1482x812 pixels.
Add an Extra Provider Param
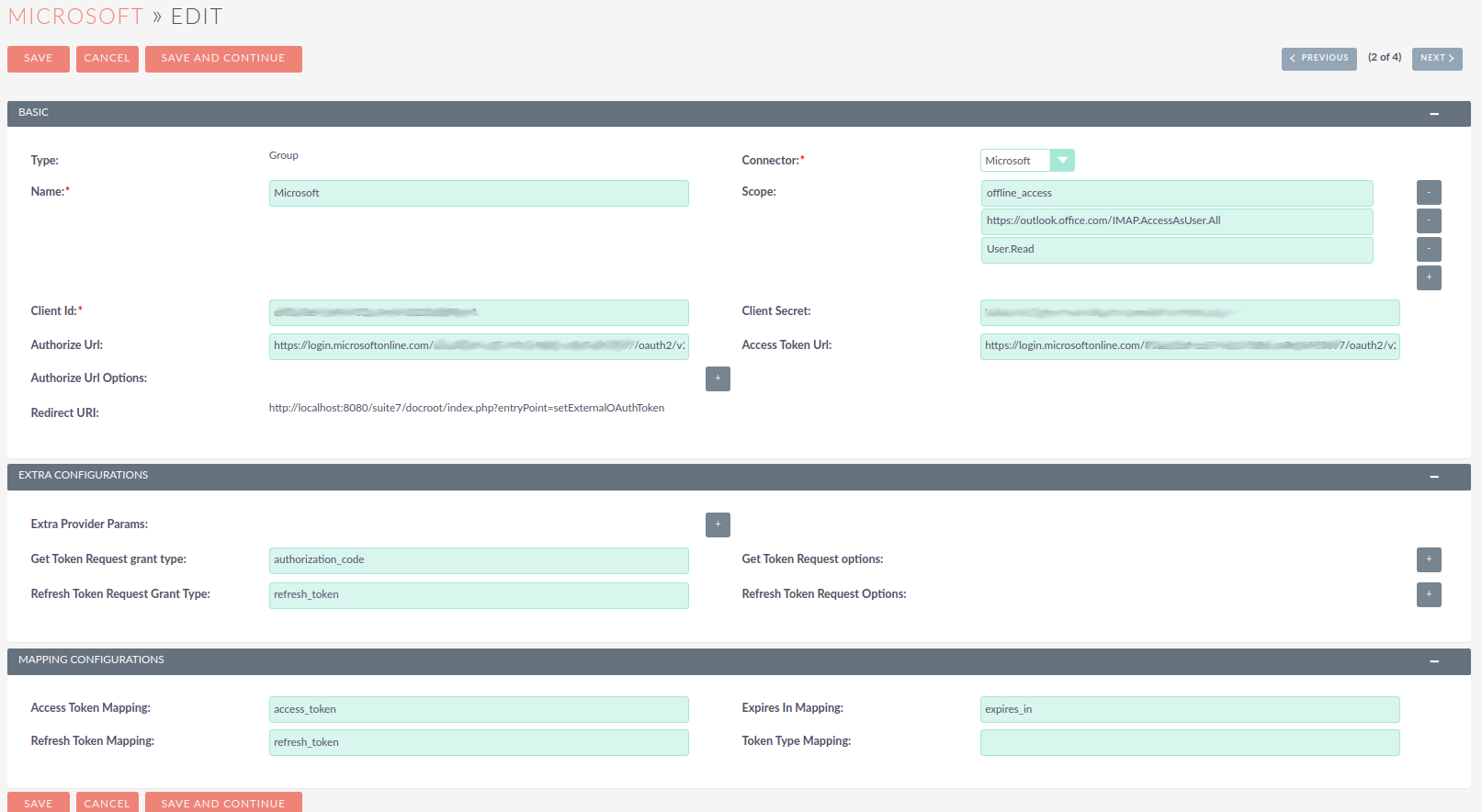tap(718, 524)
